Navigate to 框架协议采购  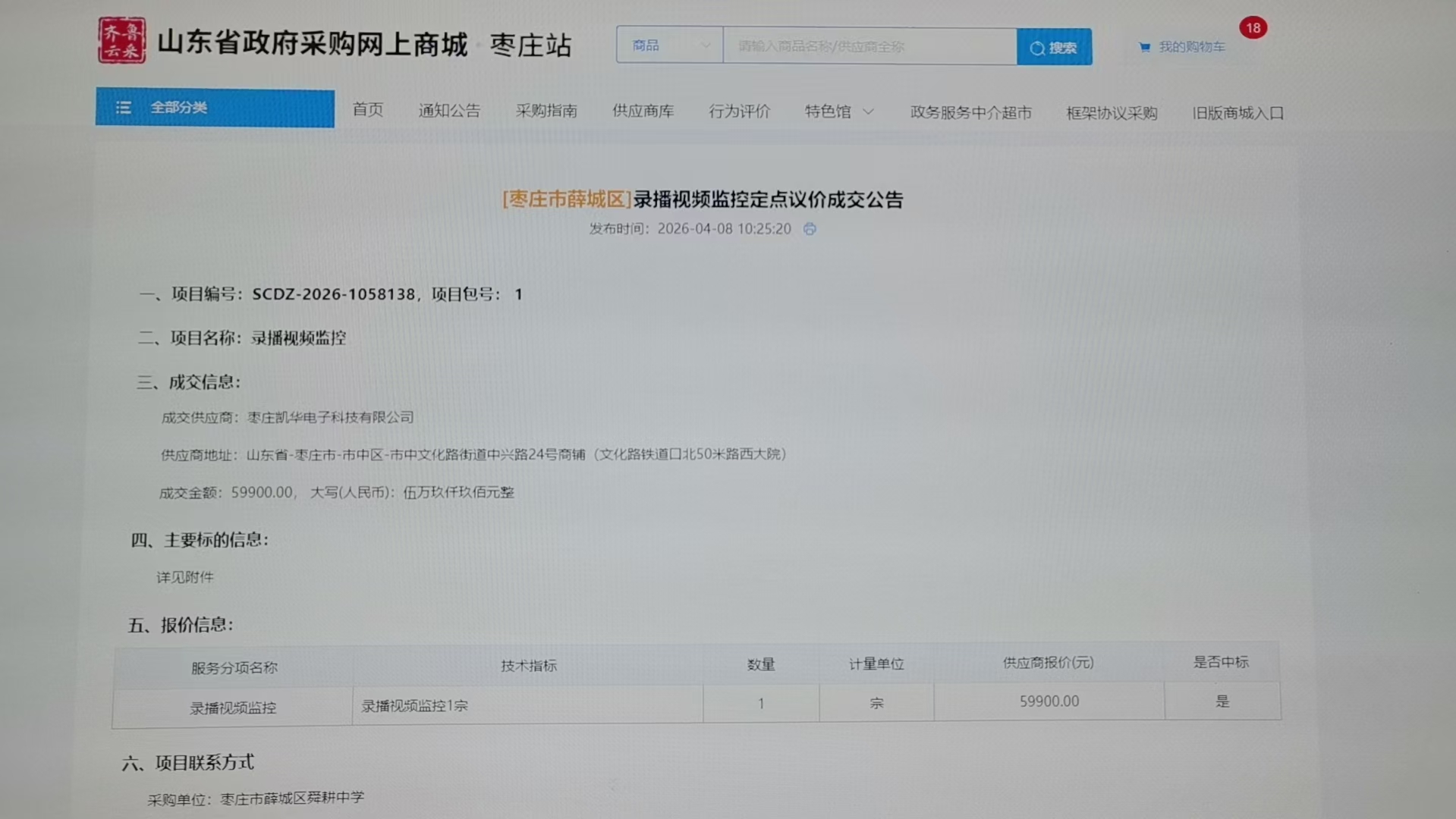[x=1112, y=114]
